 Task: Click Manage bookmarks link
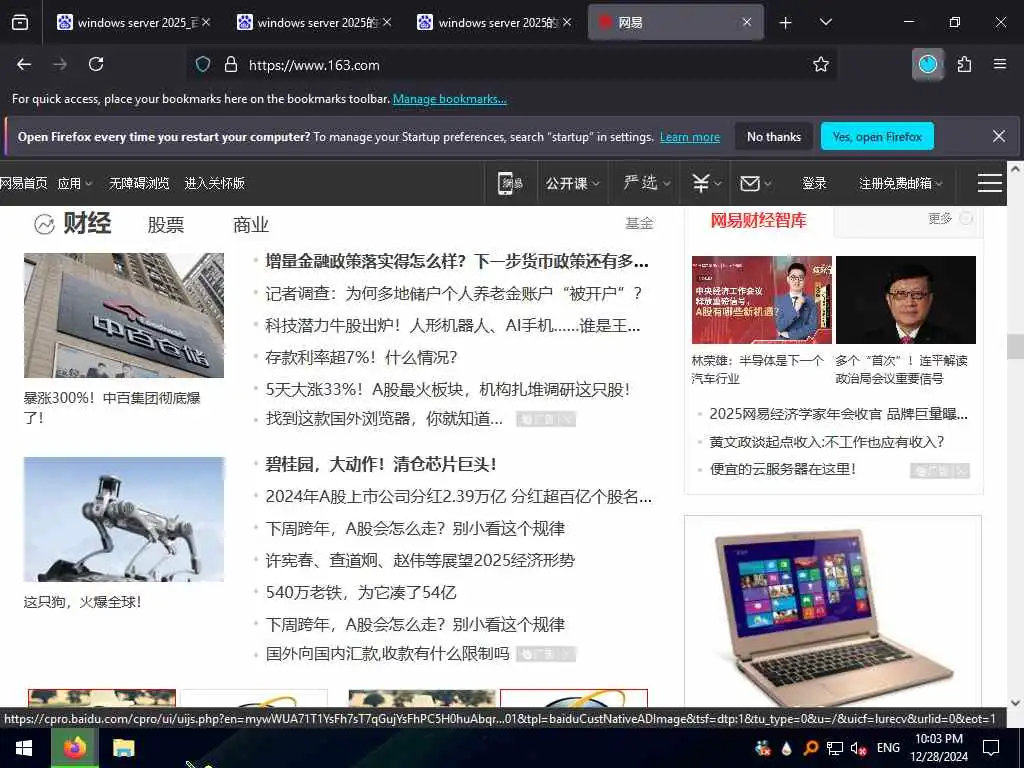point(449,99)
